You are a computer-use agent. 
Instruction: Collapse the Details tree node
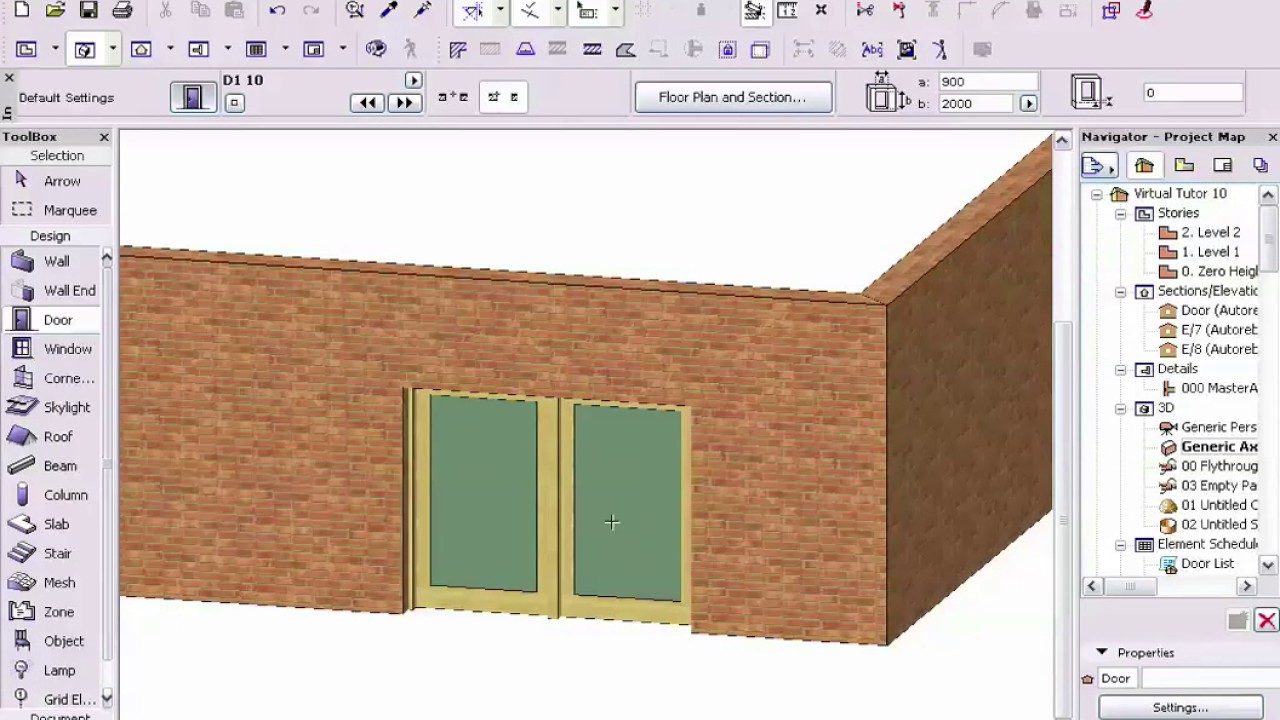coord(1120,370)
